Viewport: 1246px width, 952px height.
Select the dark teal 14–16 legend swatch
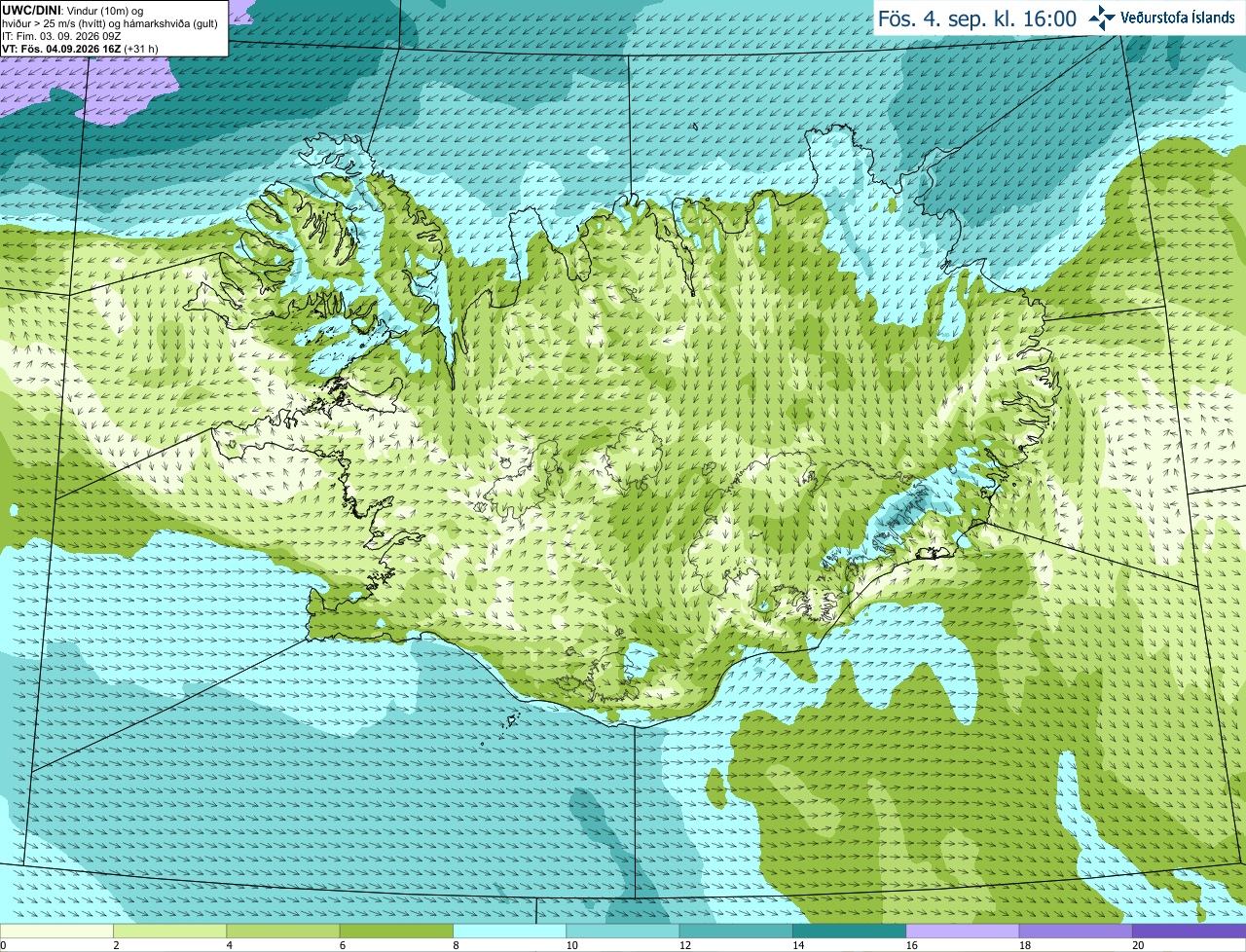850,931
